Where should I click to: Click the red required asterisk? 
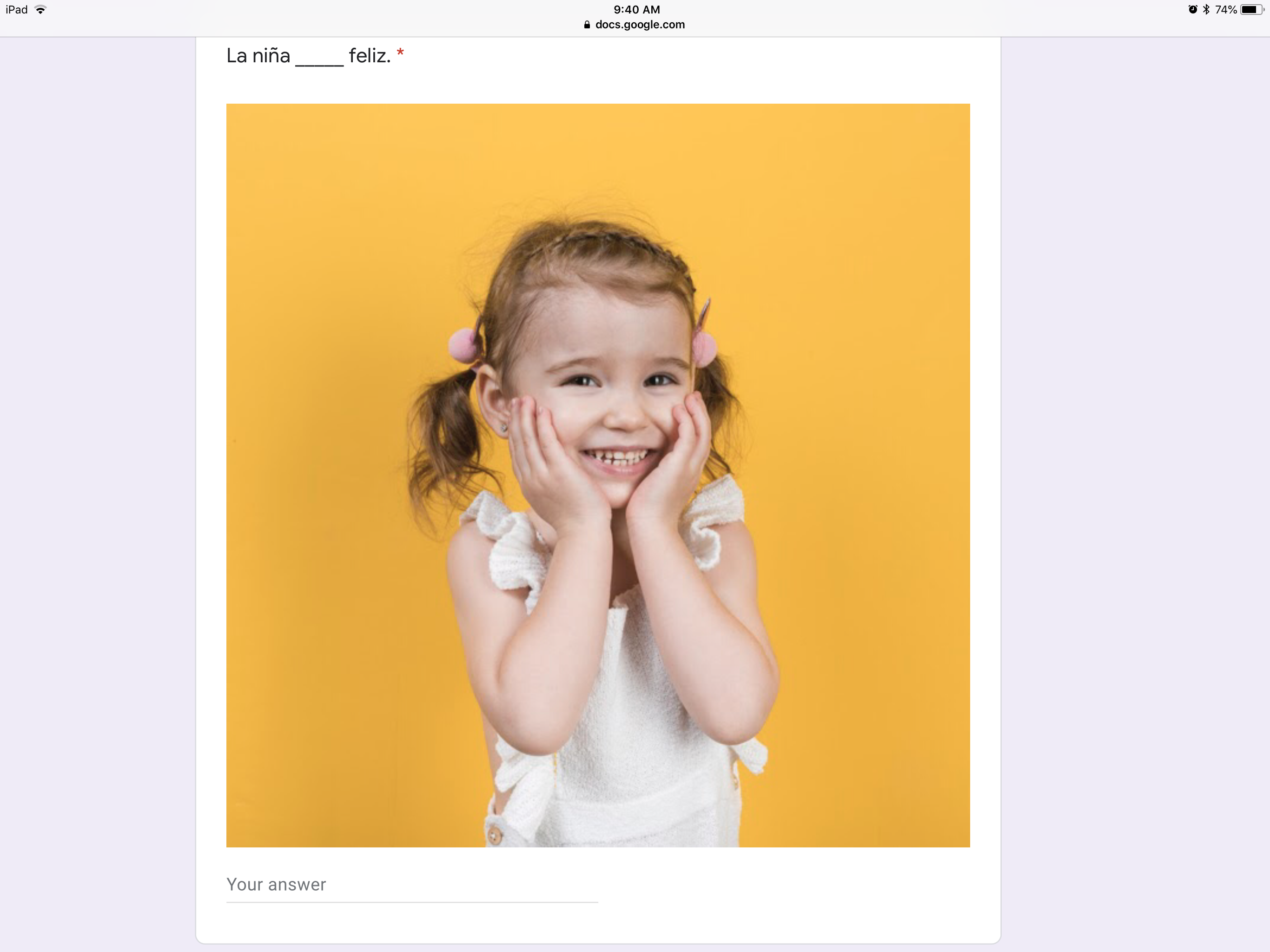(x=400, y=53)
